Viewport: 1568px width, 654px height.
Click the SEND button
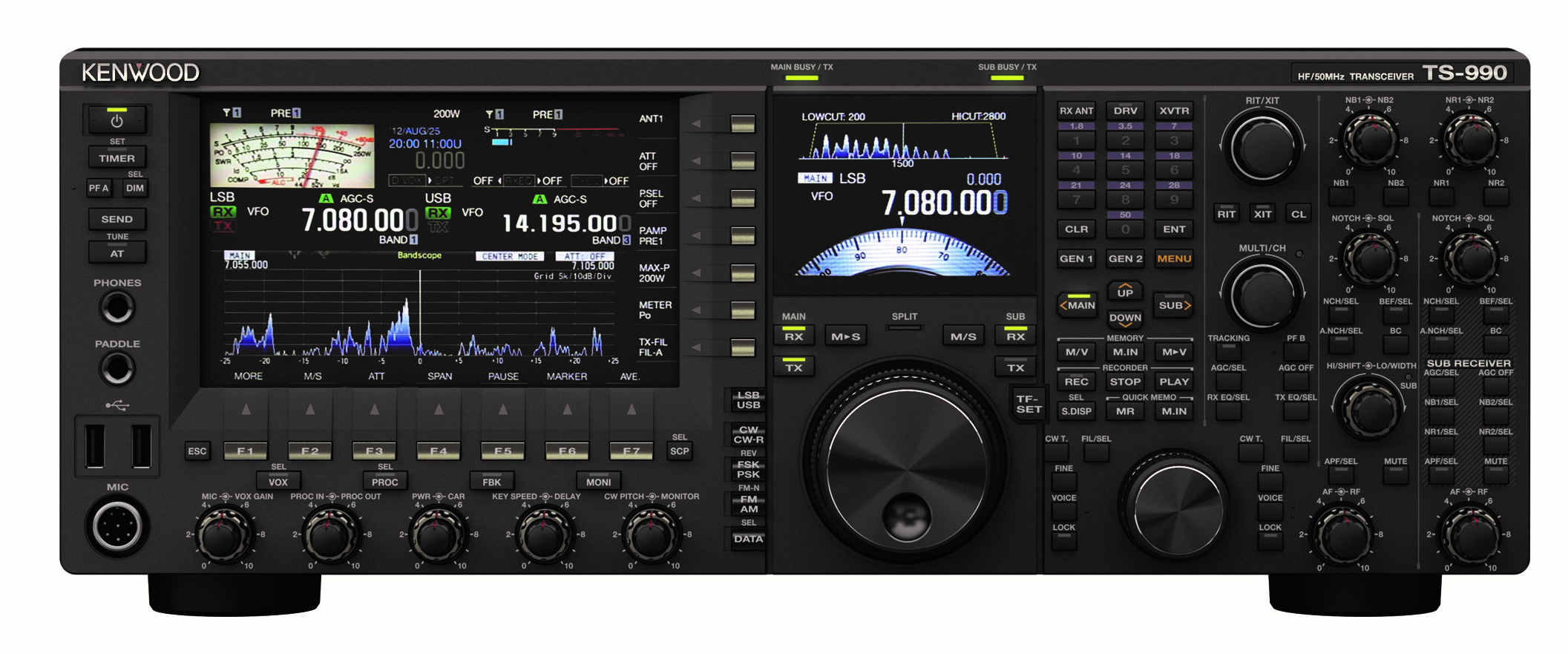coord(117,219)
